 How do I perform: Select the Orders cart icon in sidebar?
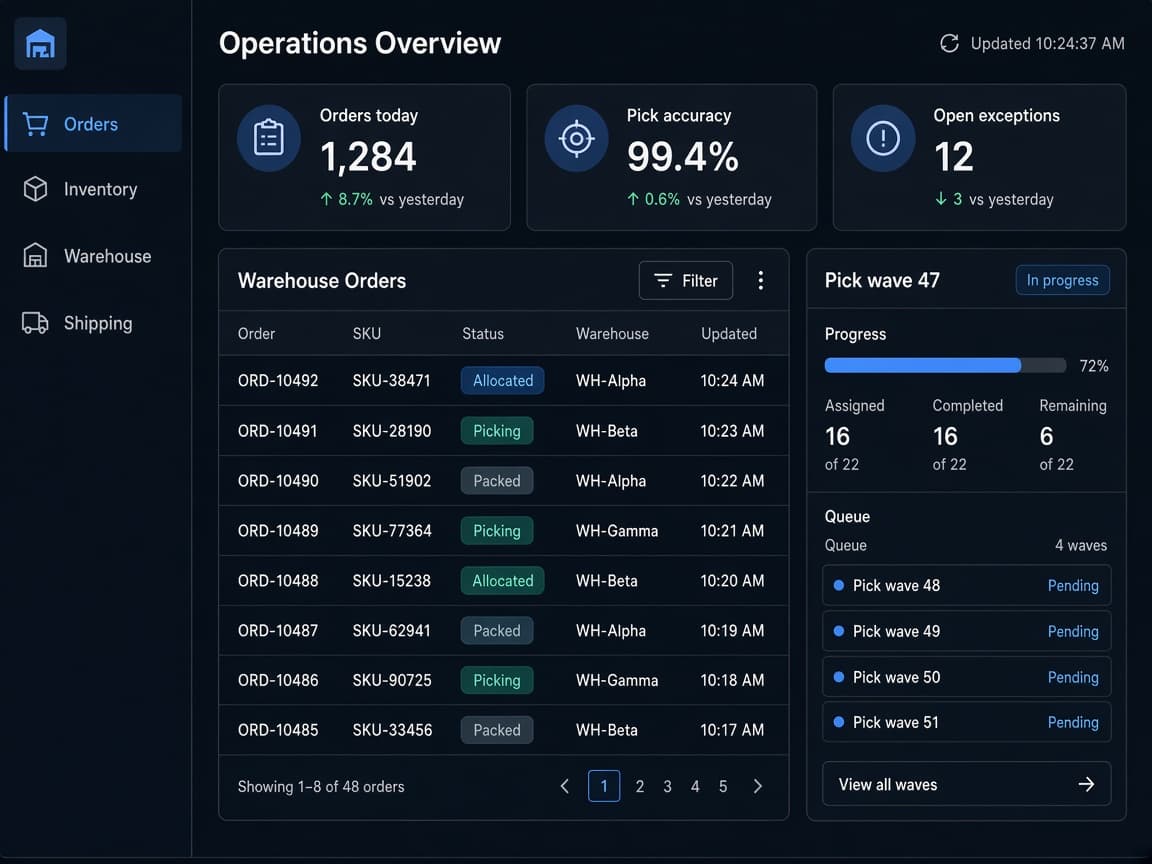coord(35,124)
